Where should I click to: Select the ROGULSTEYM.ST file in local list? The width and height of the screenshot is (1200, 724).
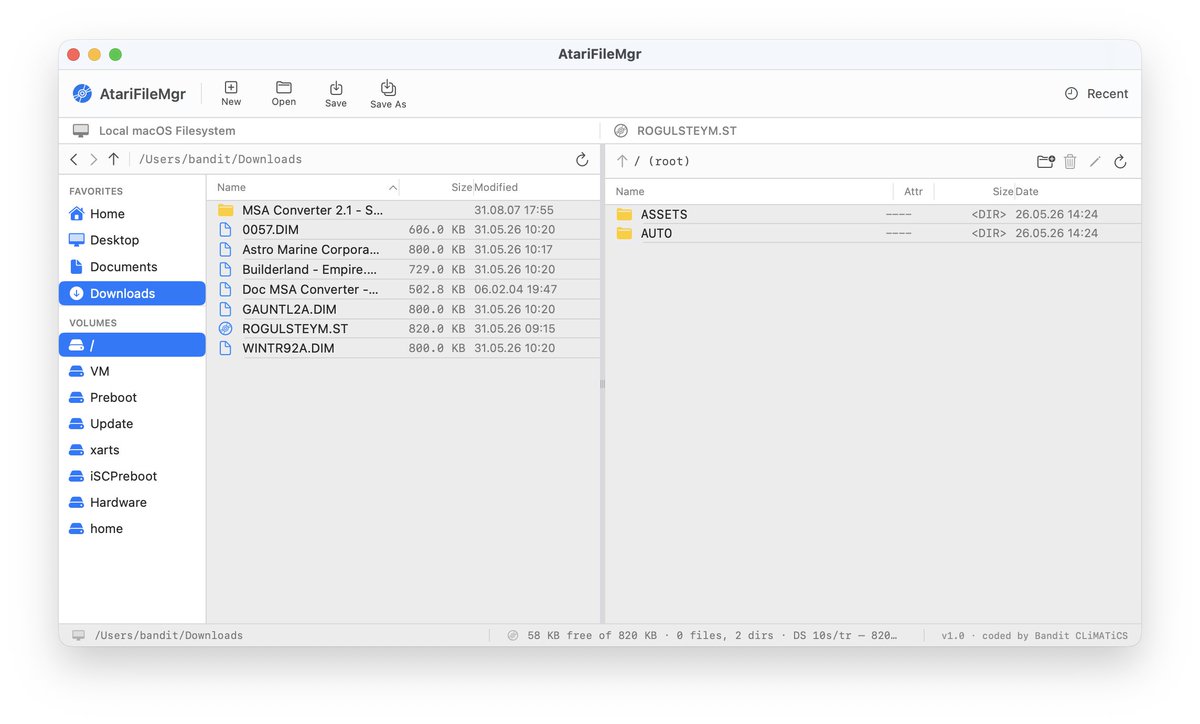coord(404,328)
